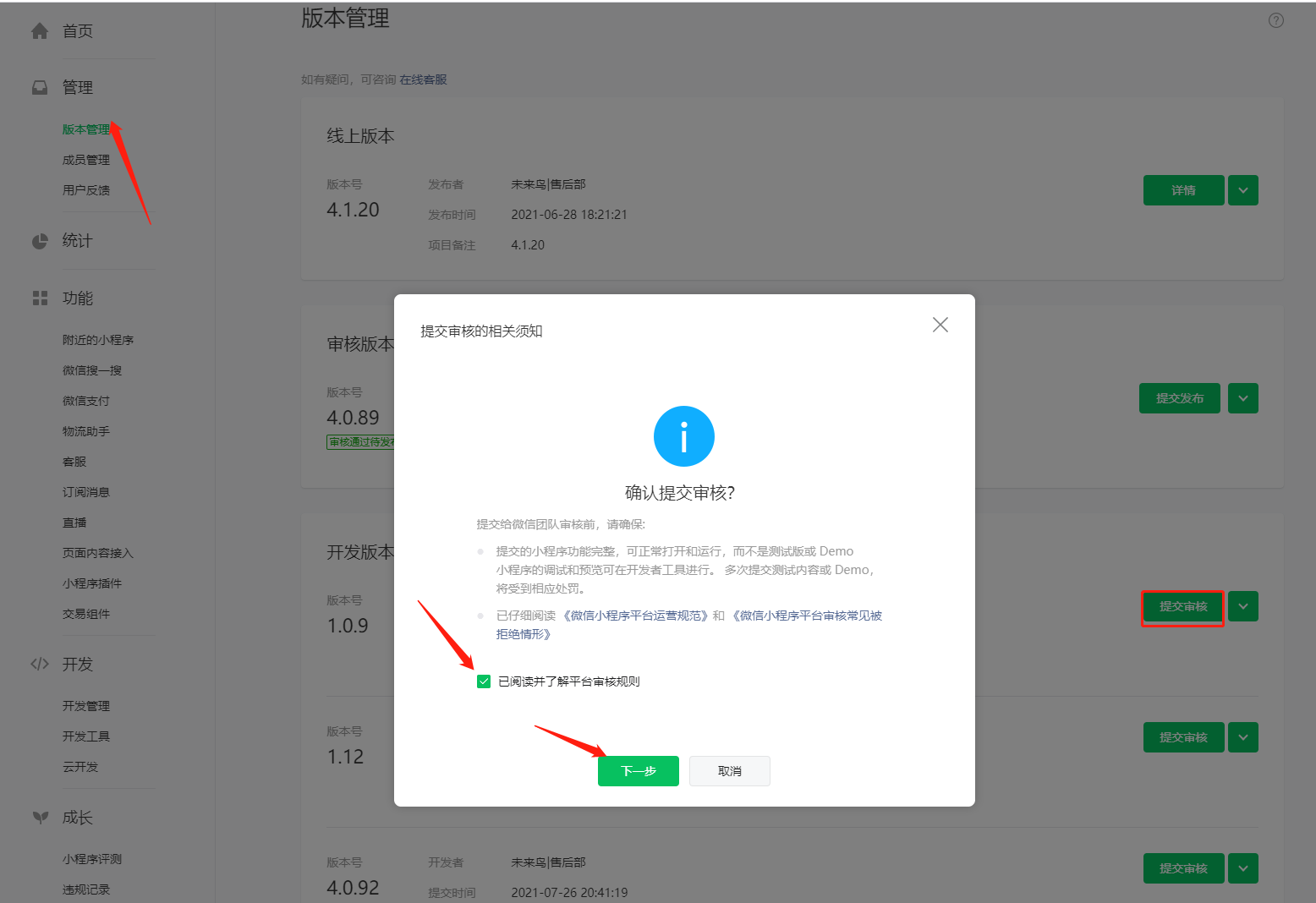Viewport: 1316px width, 903px height.
Task: Click the green 下一步 button
Action: (638, 771)
